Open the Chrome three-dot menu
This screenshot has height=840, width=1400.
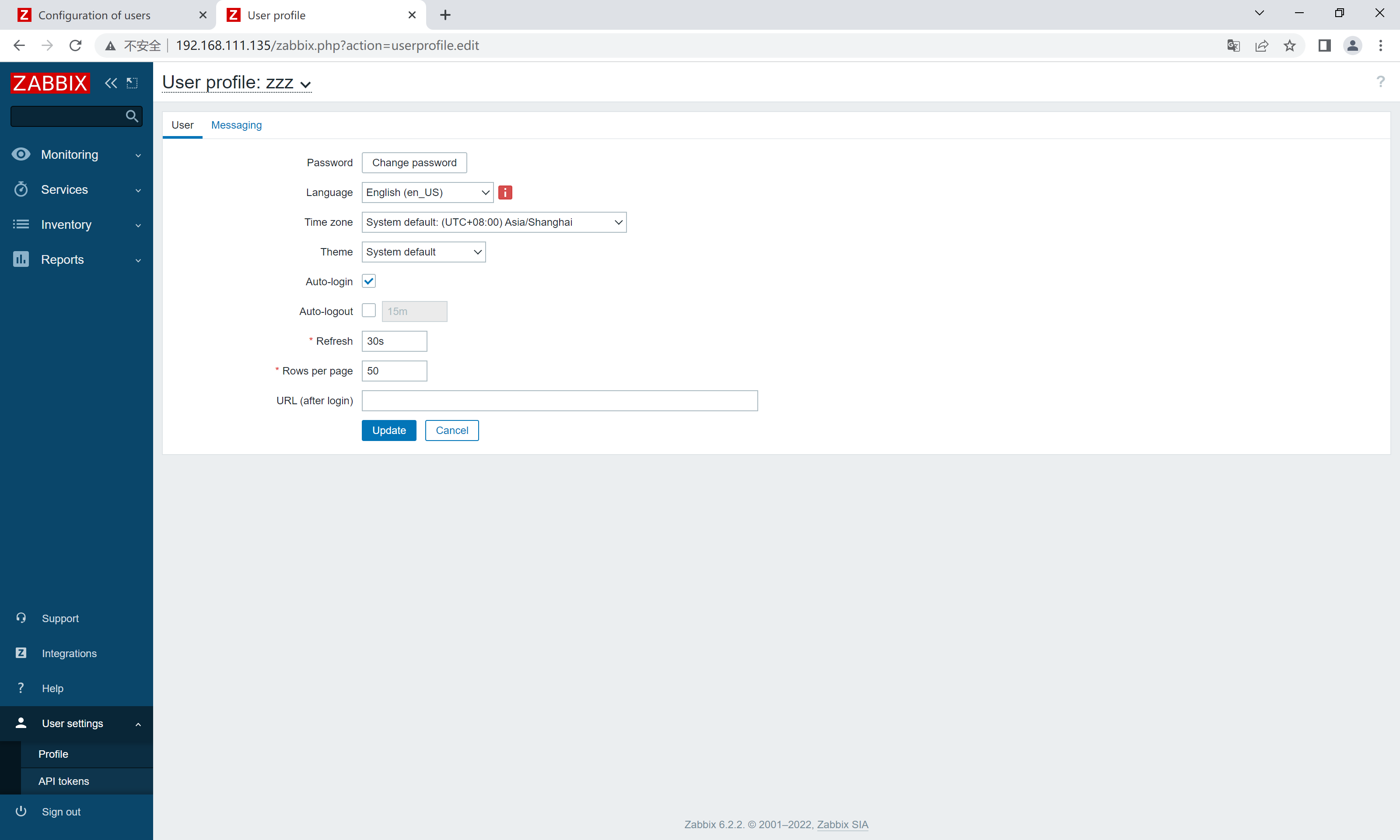[1381, 45]
